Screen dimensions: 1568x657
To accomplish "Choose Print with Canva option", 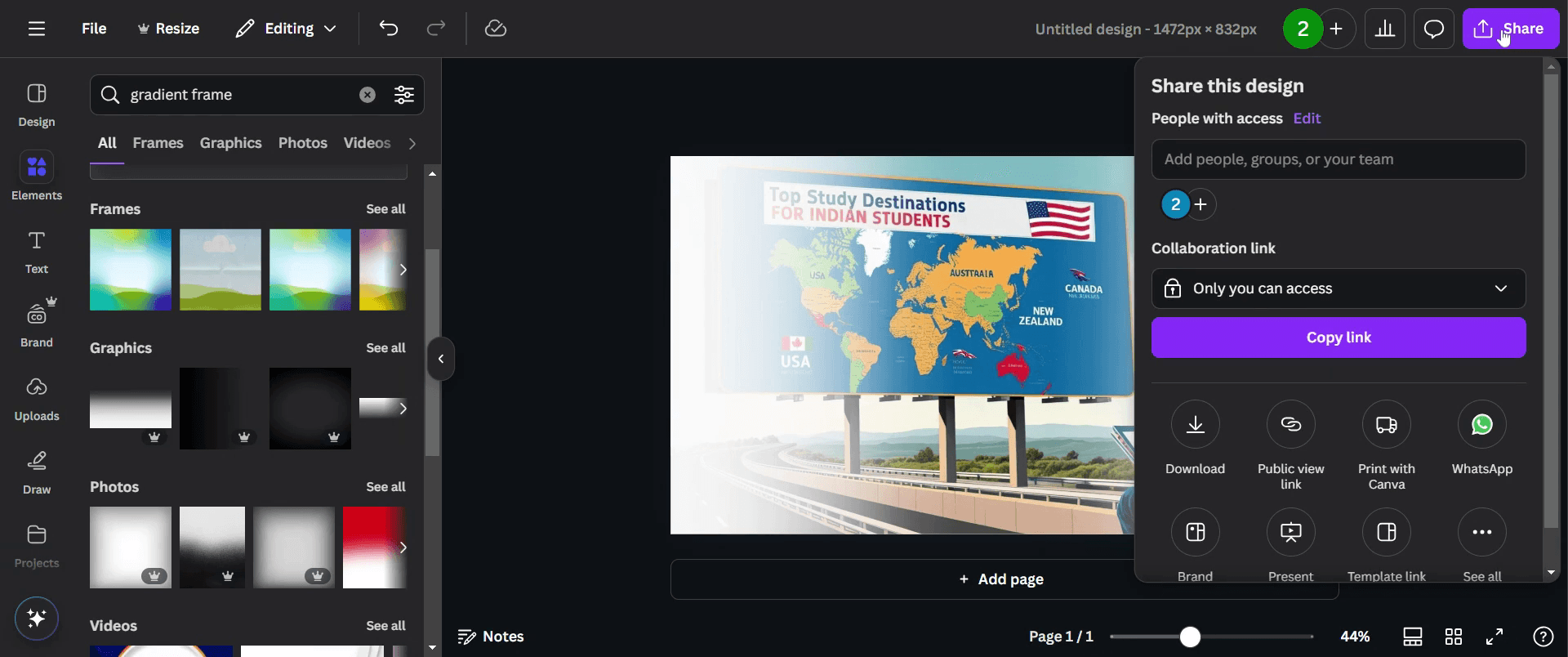I will click(x=1386, y=424).
